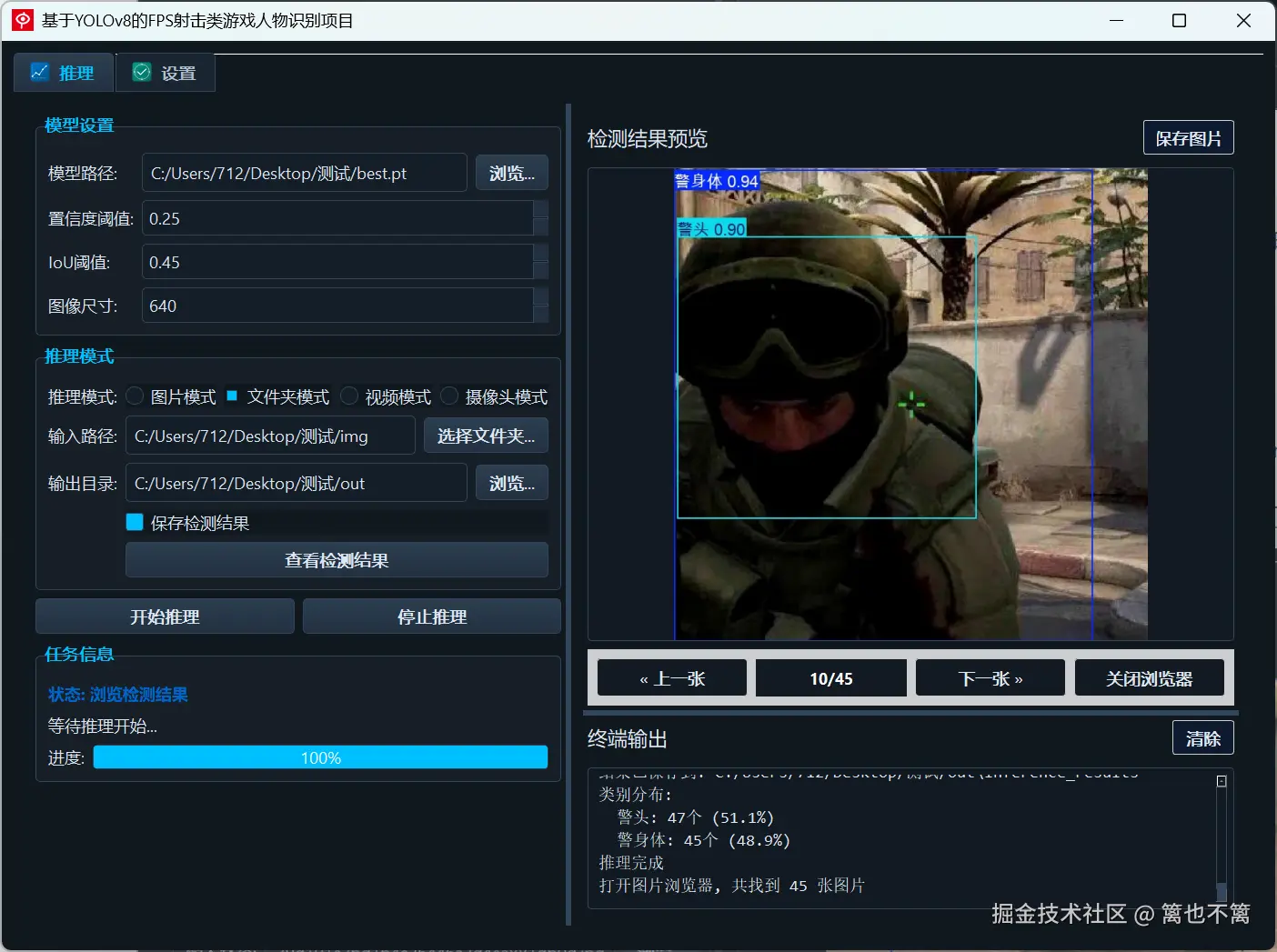The image size is (1277, 952).
Task: Click the 类别分布: terminal line
Action: pyautogui.click(x=635, y=795)
